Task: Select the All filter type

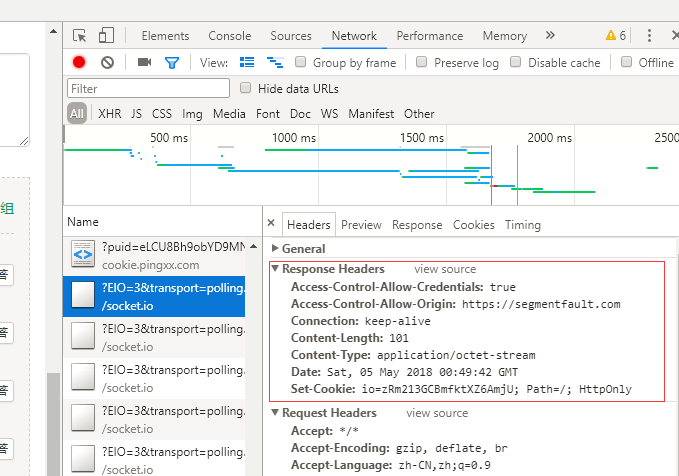Action: pyautogui.click(x=77, y=113)
